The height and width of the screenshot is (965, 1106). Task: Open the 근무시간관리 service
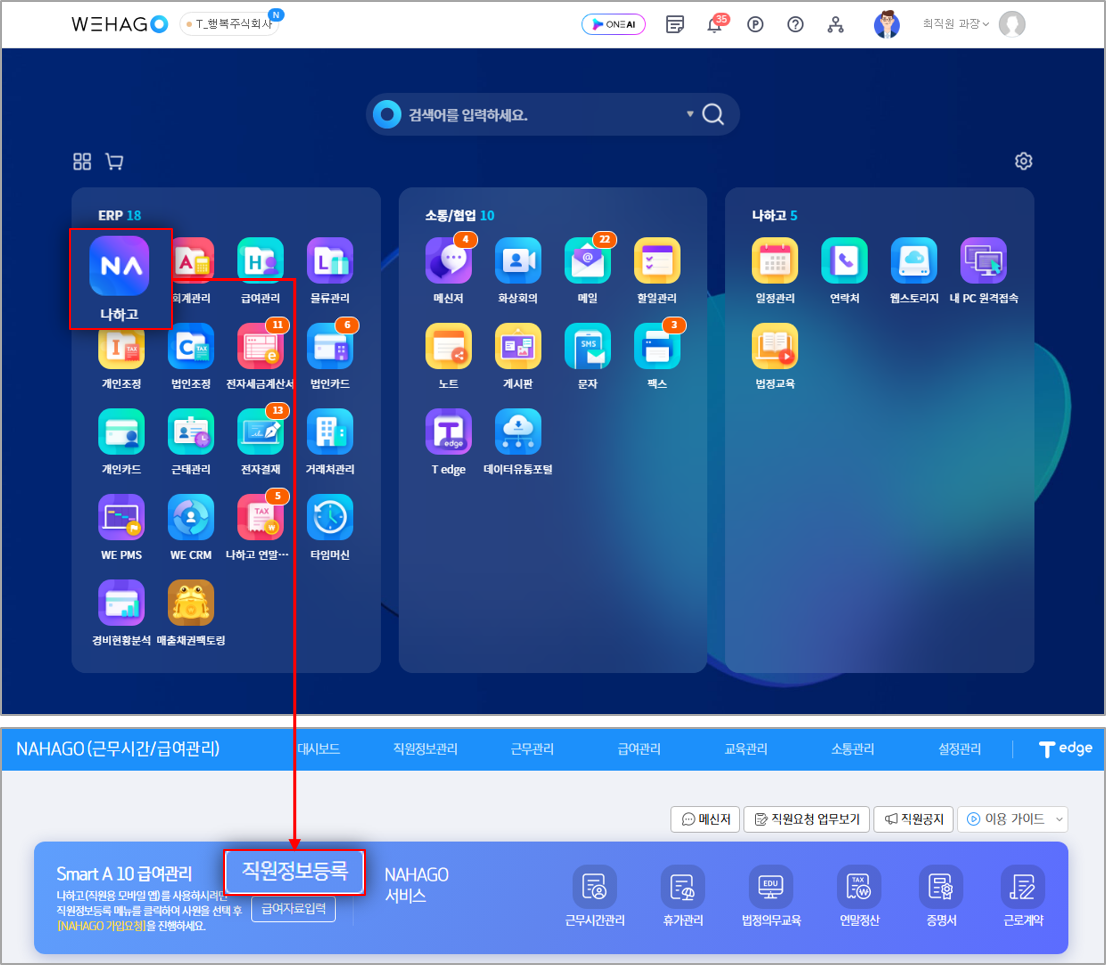(x=595, y=896)
